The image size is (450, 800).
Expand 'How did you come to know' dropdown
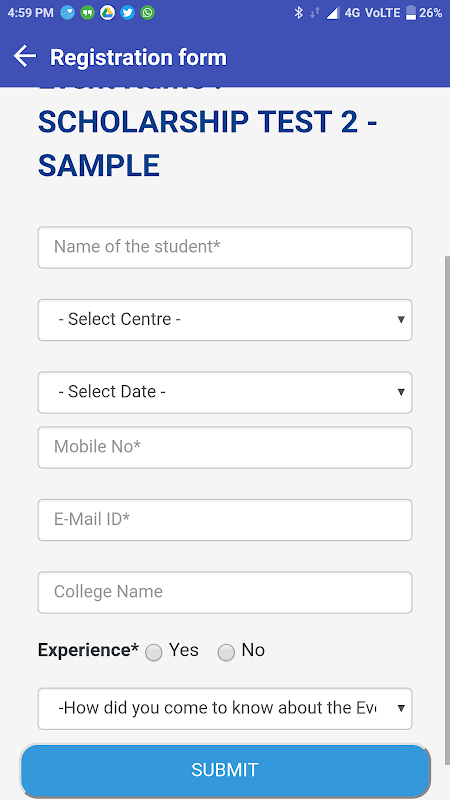225,709
